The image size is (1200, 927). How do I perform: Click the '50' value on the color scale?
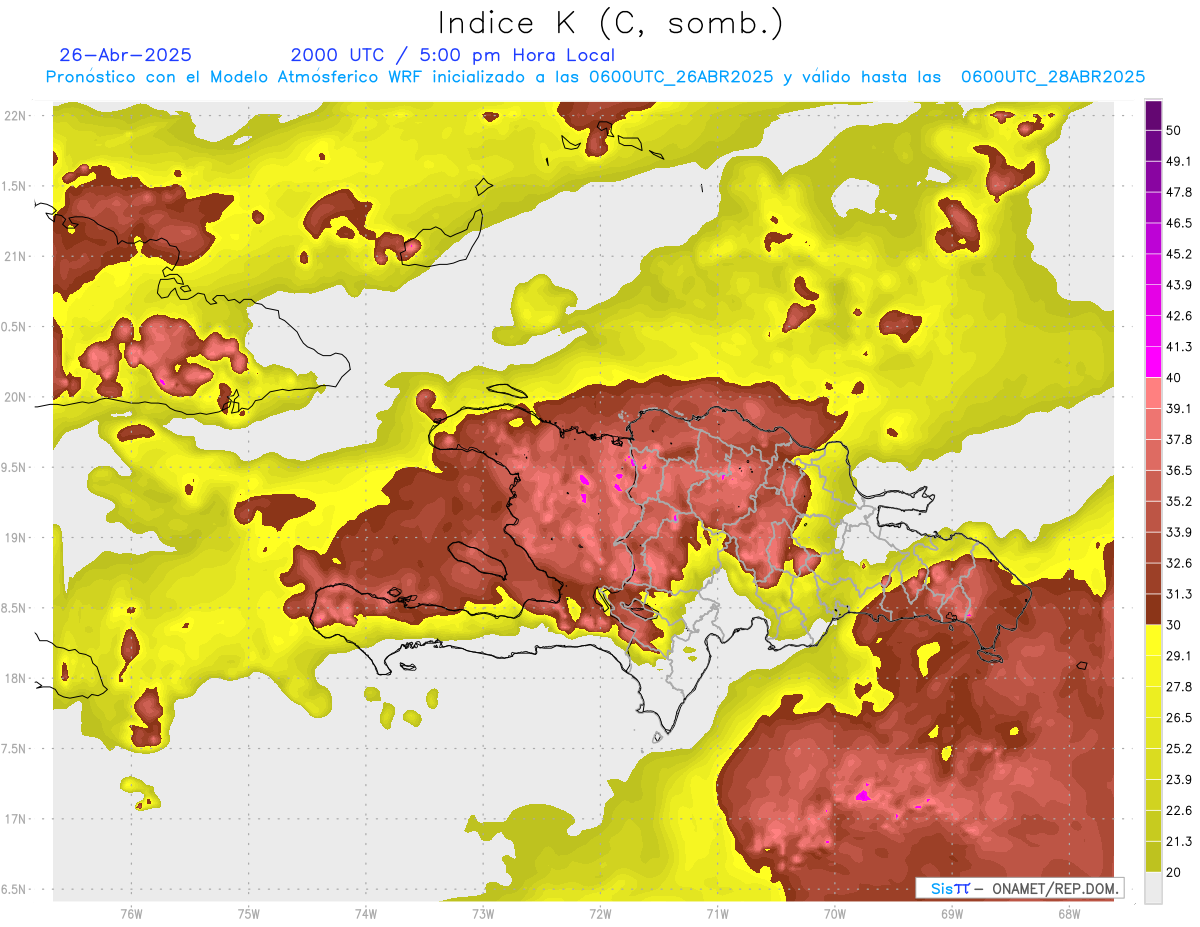coord(1174,130)
